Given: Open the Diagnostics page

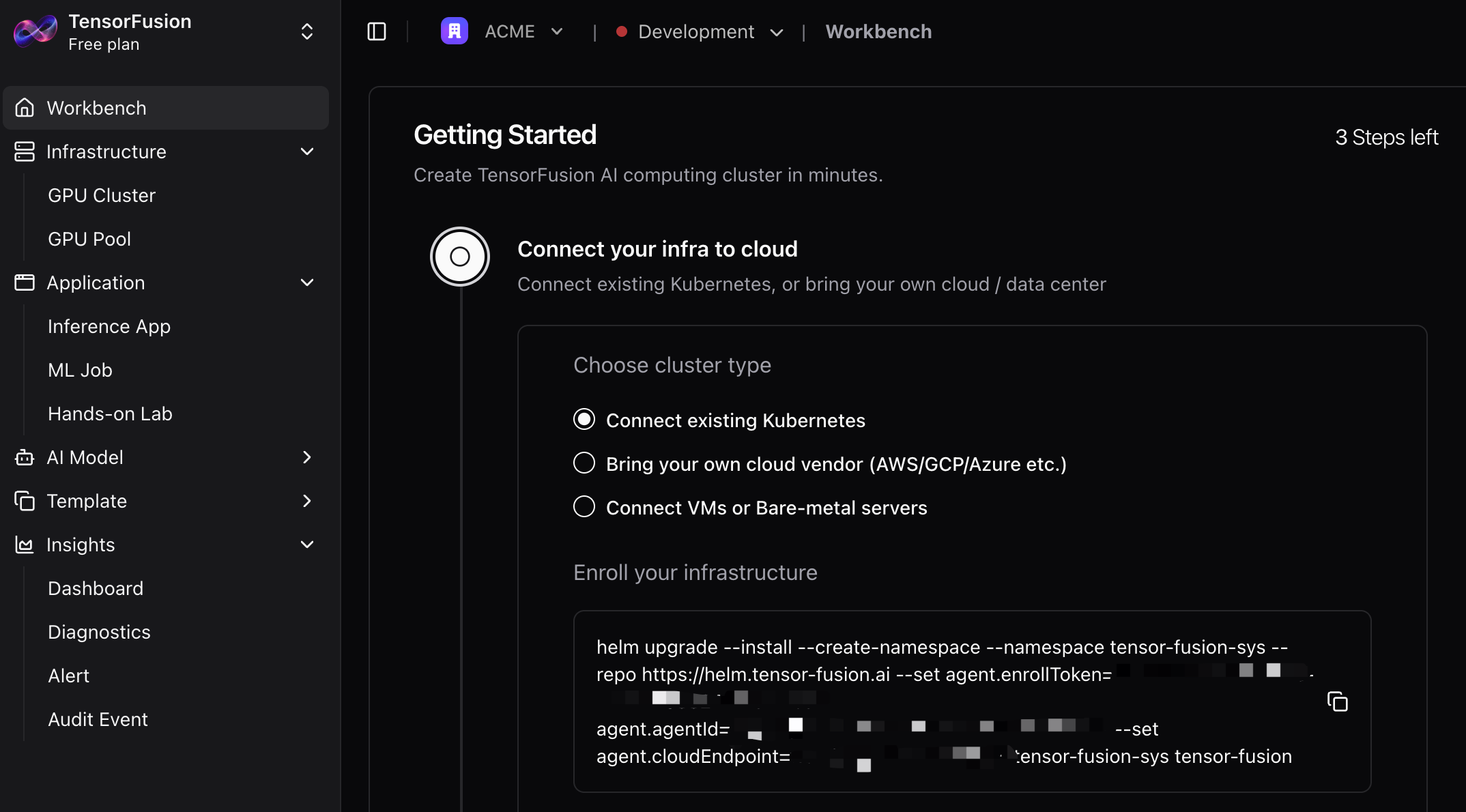Looking at the screenshot, I should pos(99,632).
